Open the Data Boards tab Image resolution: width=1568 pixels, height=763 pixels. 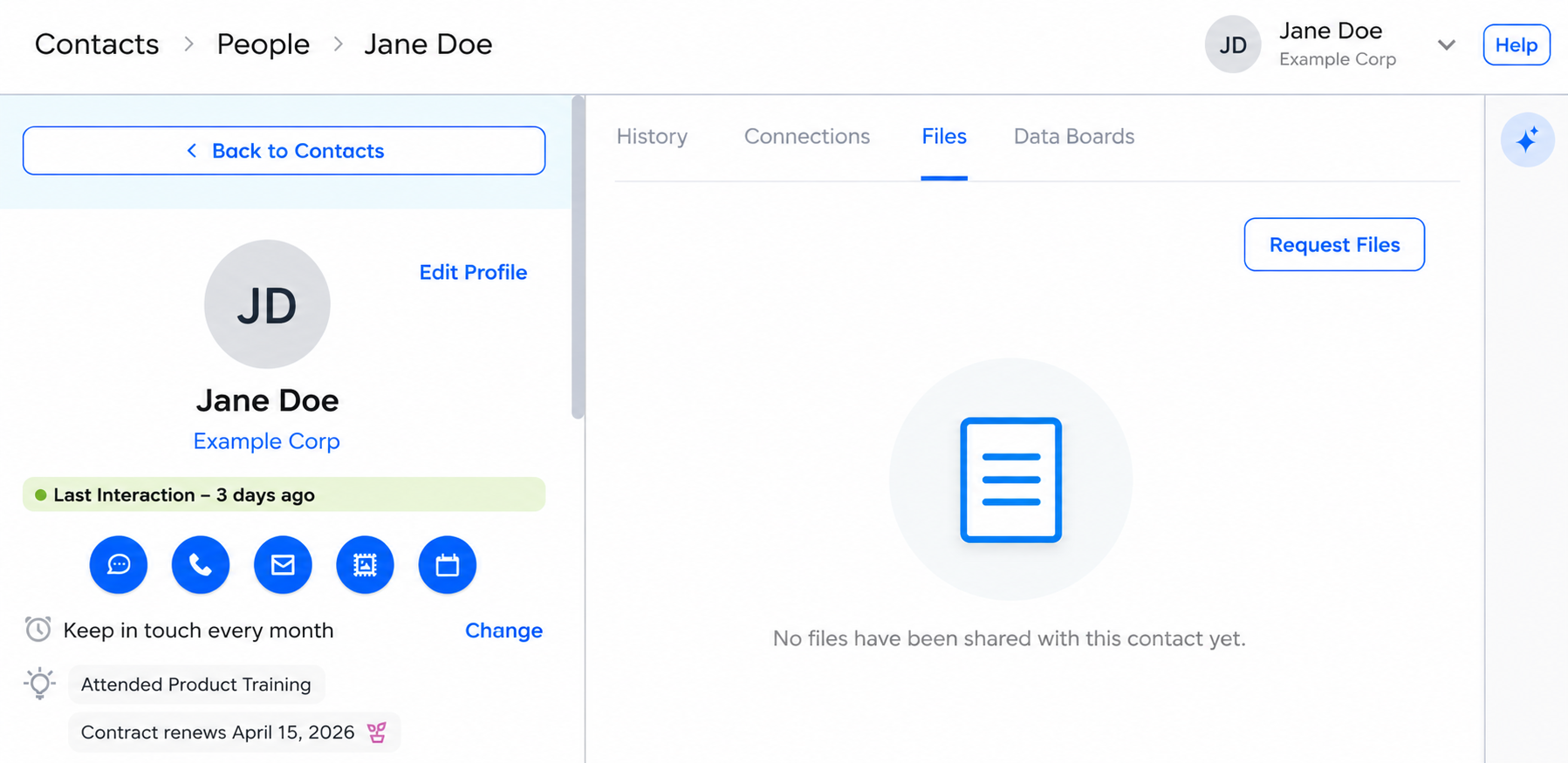point(1074,137)
